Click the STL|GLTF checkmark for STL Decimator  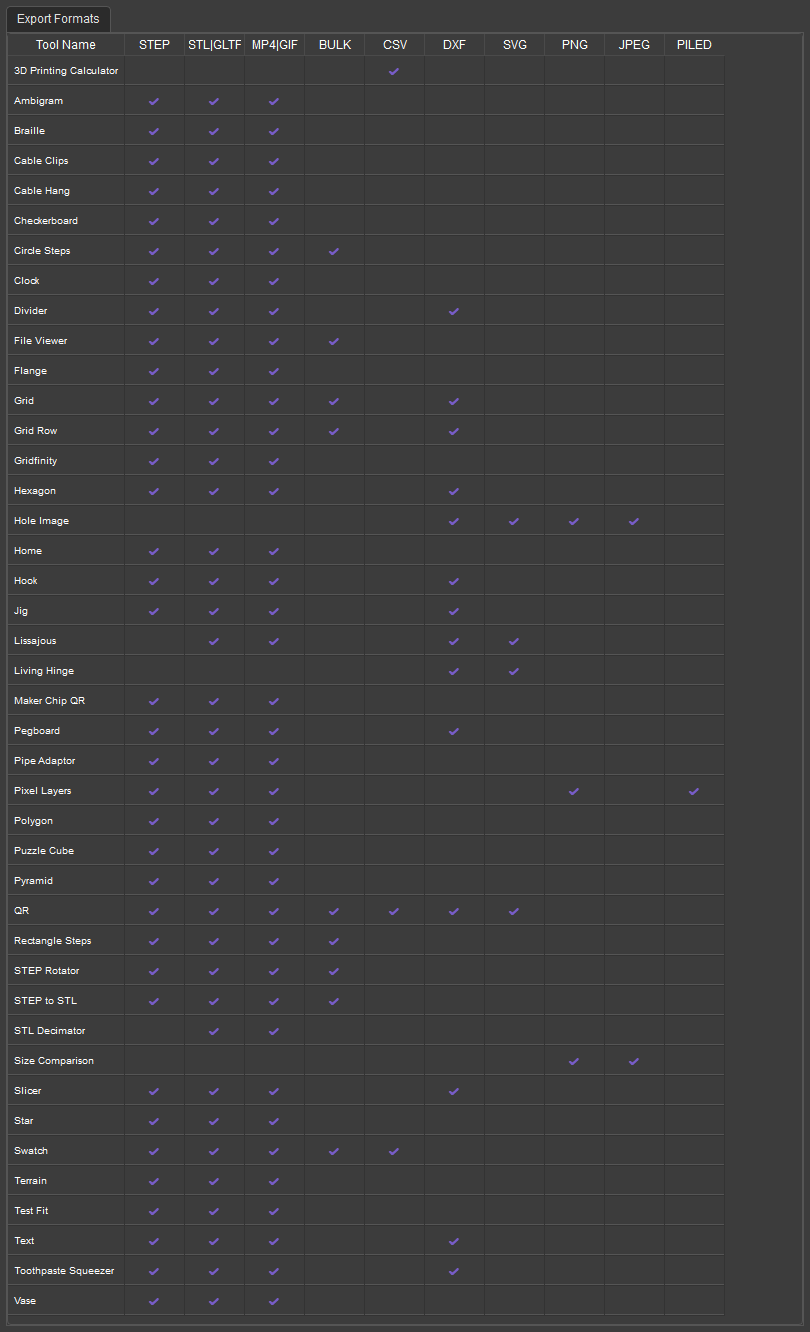(214, 1031)
